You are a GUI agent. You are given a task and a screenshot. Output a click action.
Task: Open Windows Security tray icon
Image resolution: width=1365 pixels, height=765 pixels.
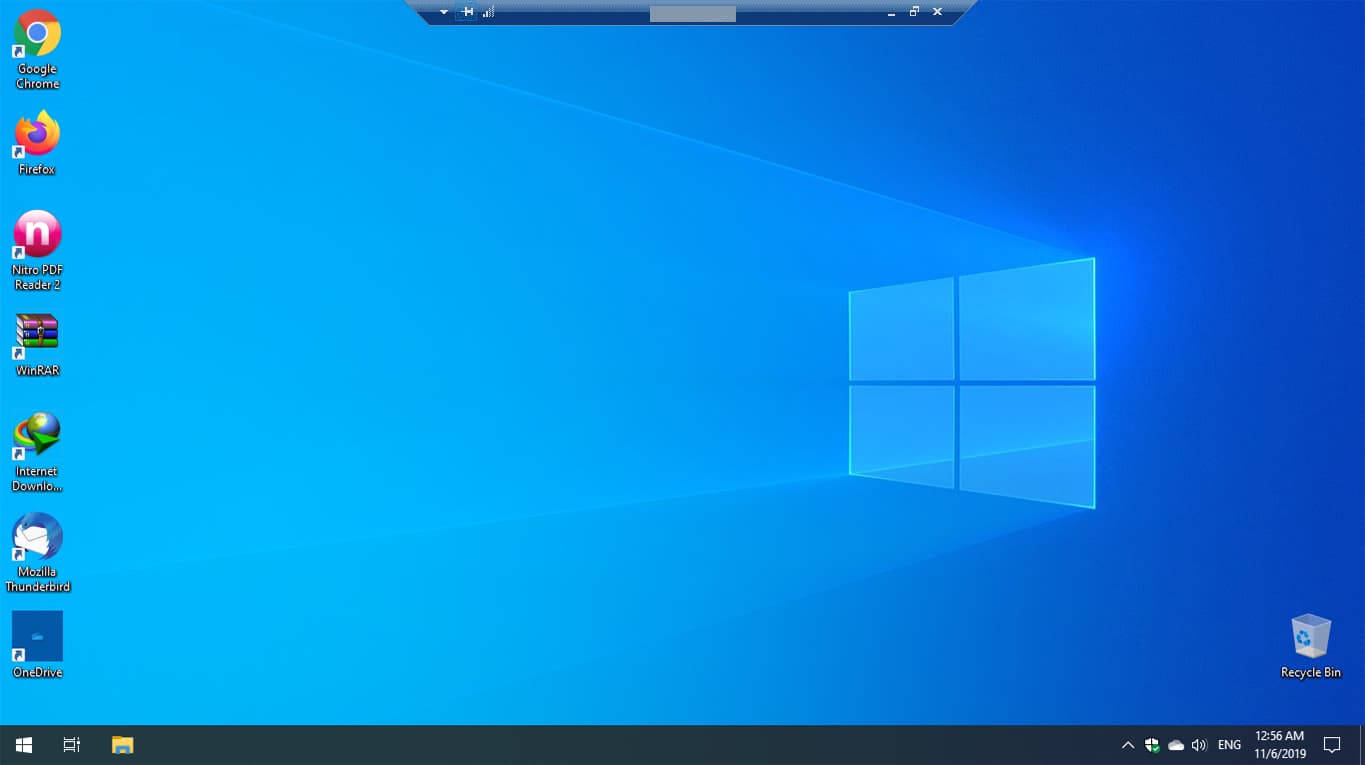coord(1152,745)
